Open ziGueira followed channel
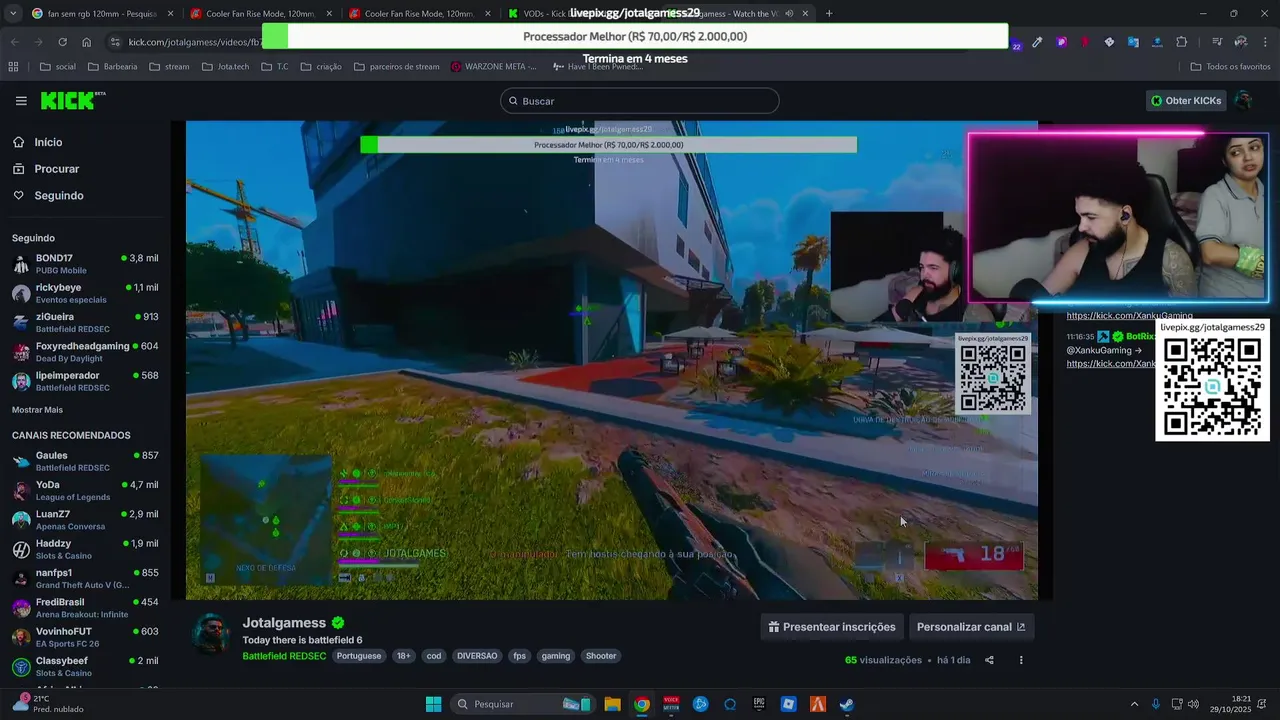This screenshot has width=1280, height=720. pyautogui.click(x=85, y=322)
